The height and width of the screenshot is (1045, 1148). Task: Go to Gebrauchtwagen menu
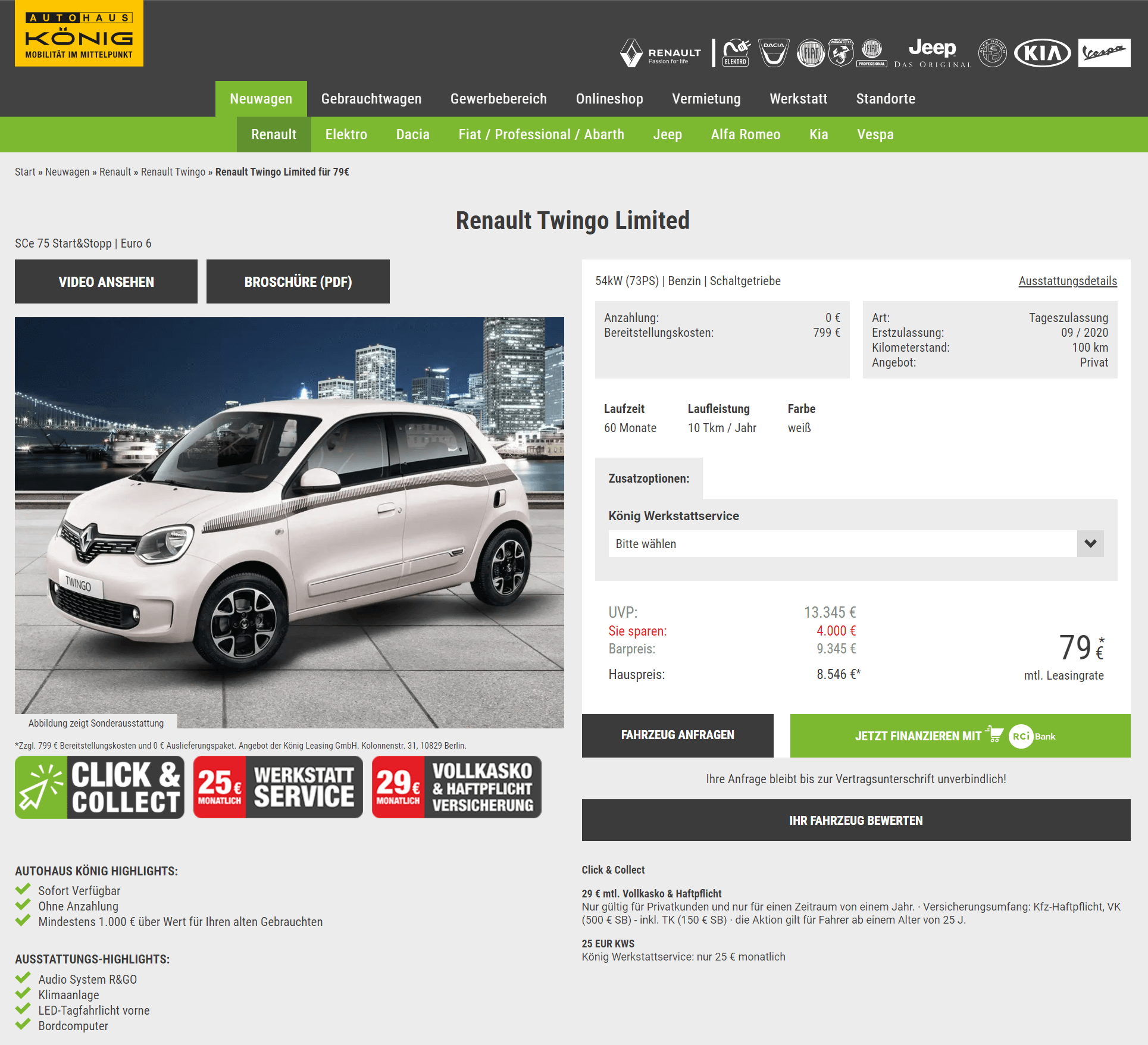pyautogui.click(x=371, y=99)
